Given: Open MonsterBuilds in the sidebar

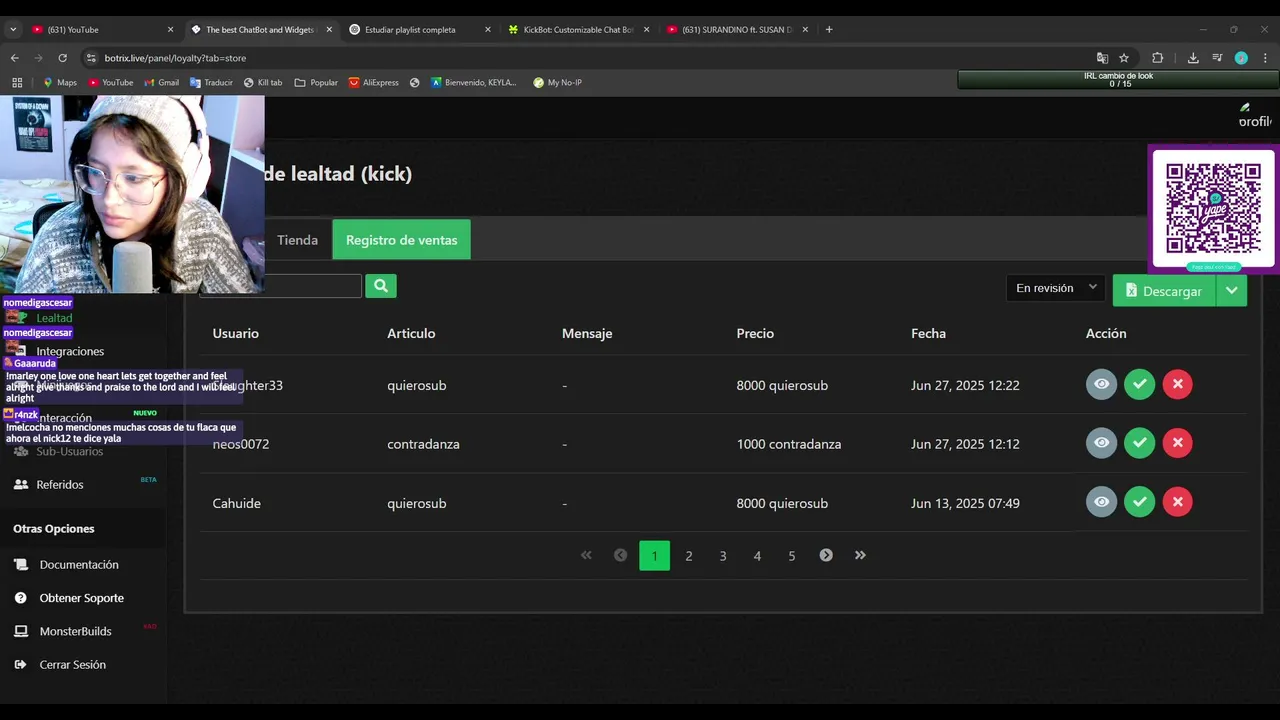Looking at the screenshot, I should pyautogui.click(x=75, y=631).
